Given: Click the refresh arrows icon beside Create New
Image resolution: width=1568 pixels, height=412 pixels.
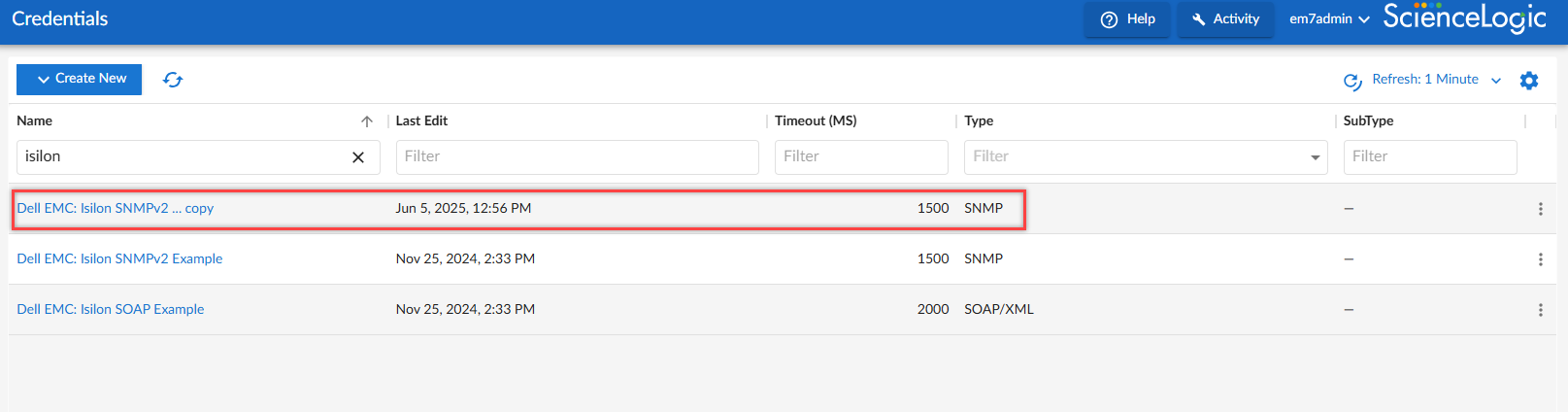Looking at the screenshot, I should coord(173,80).
